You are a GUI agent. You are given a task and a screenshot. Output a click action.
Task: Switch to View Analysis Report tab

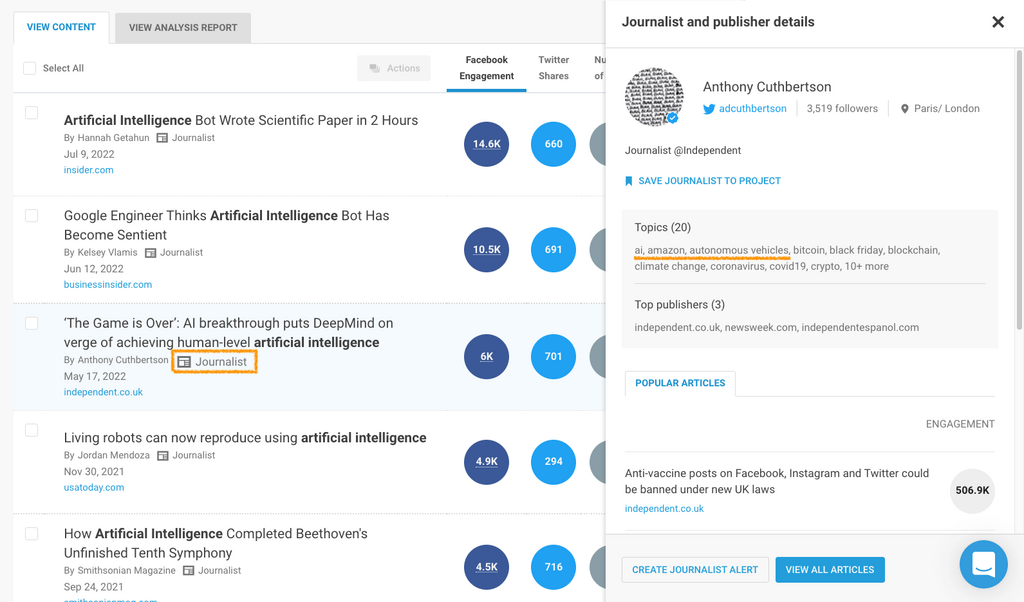[x=183, y=28]
